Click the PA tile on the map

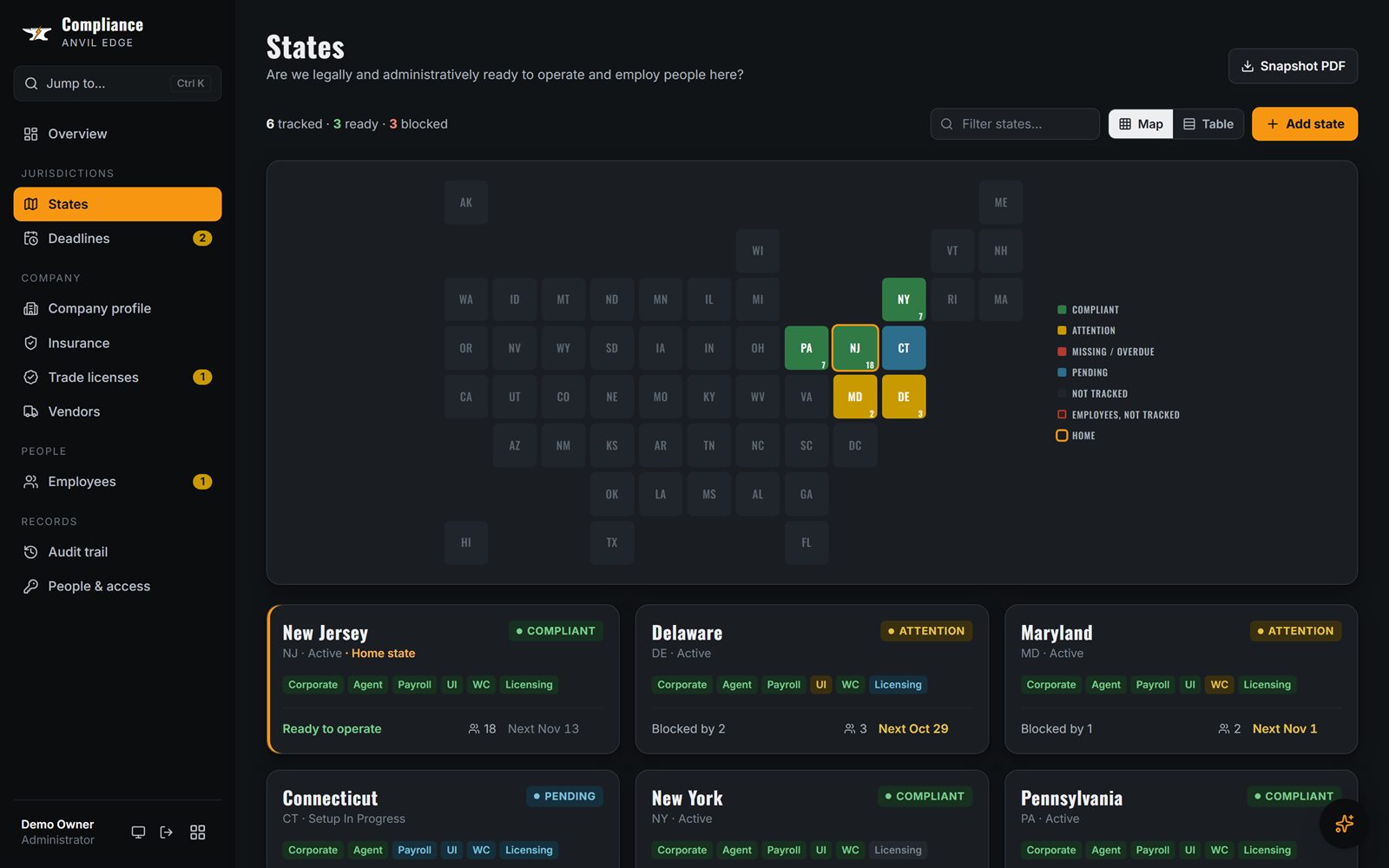pyautogui.click(x=806, y=348)
